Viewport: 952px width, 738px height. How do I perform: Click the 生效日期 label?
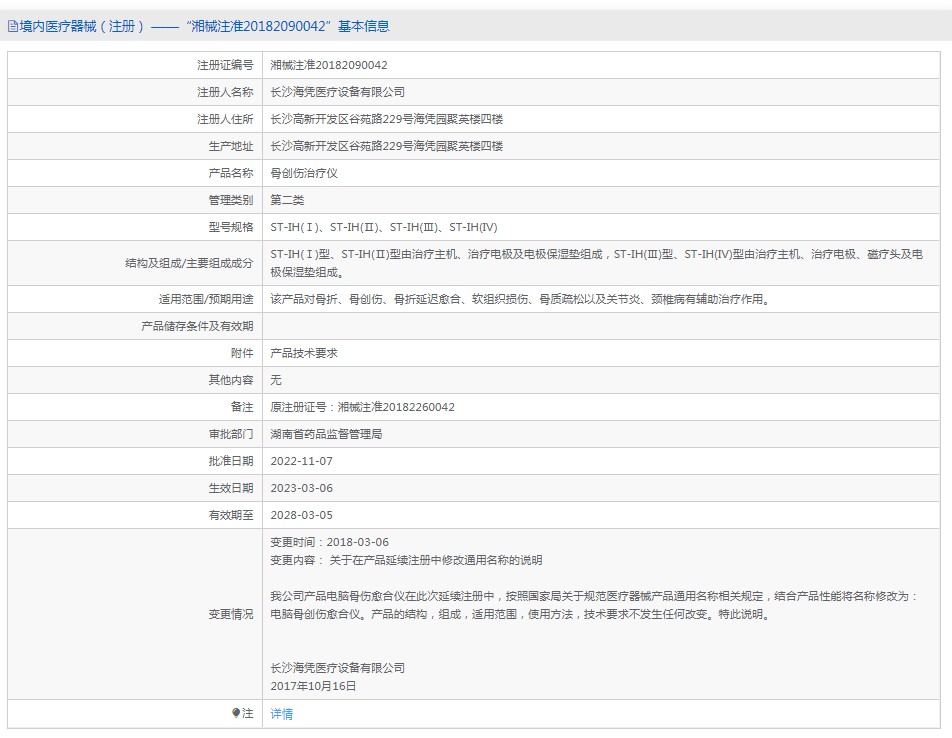click(x=231, y=488)
